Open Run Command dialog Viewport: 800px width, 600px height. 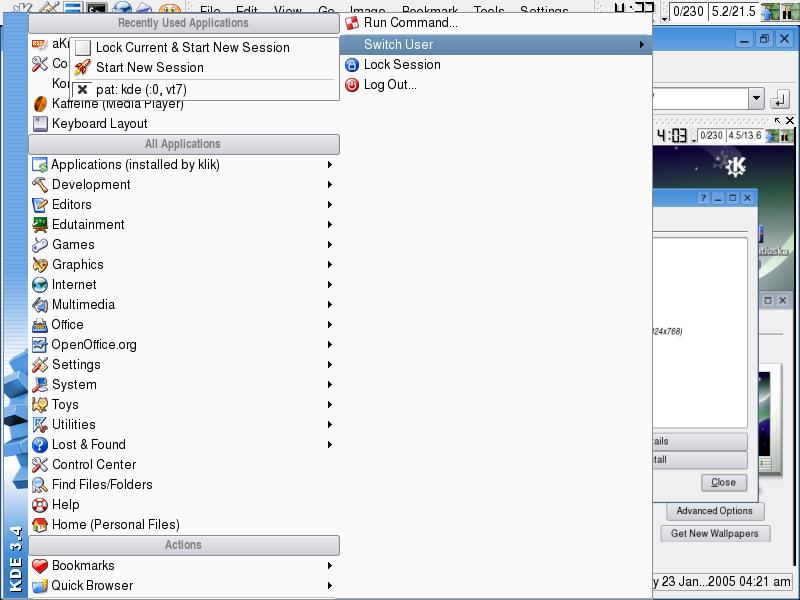click(495, 23)
